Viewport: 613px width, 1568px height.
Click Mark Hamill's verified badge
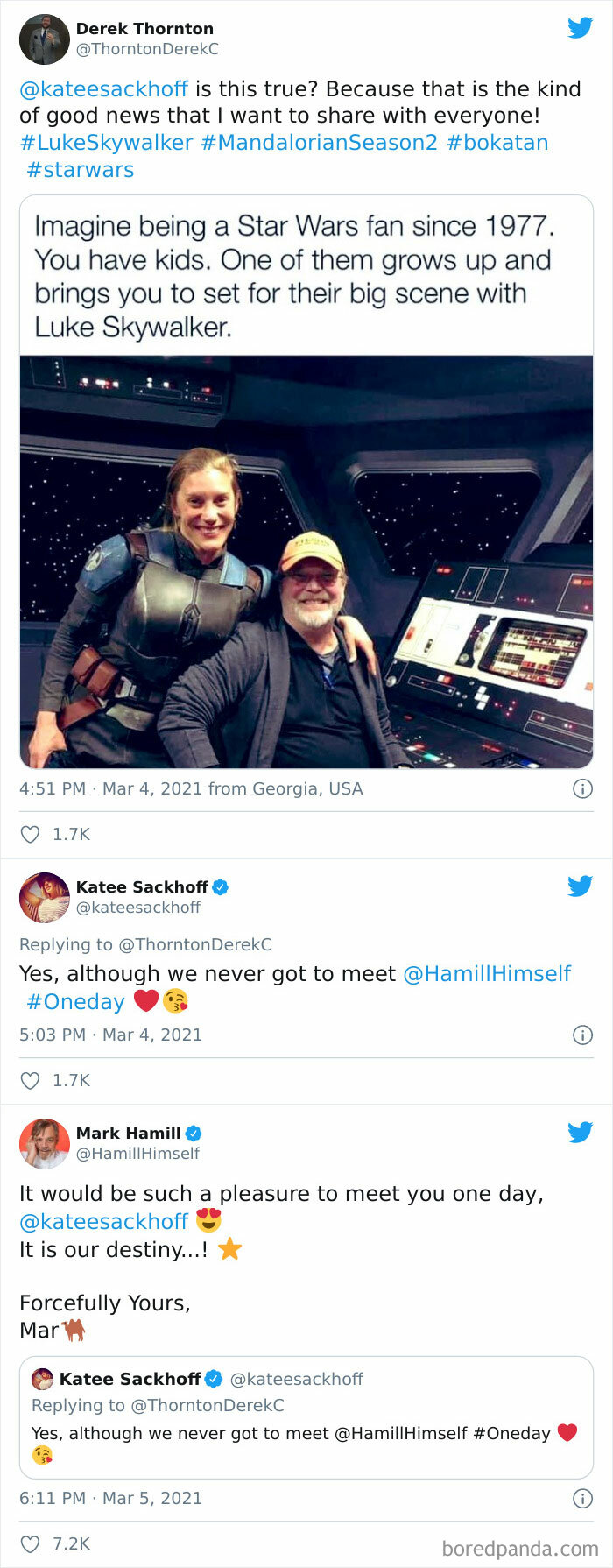[193, 1132]
